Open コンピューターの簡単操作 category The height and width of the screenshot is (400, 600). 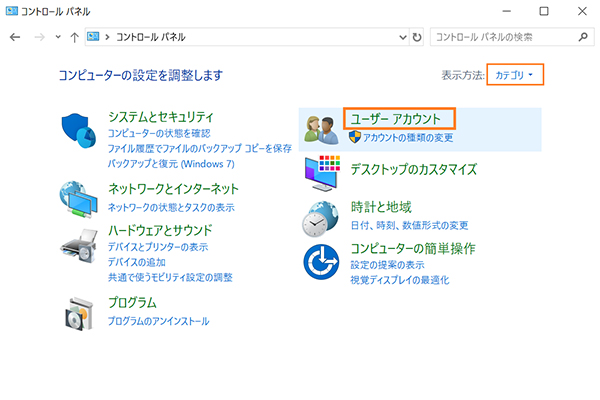coord(413,248)
